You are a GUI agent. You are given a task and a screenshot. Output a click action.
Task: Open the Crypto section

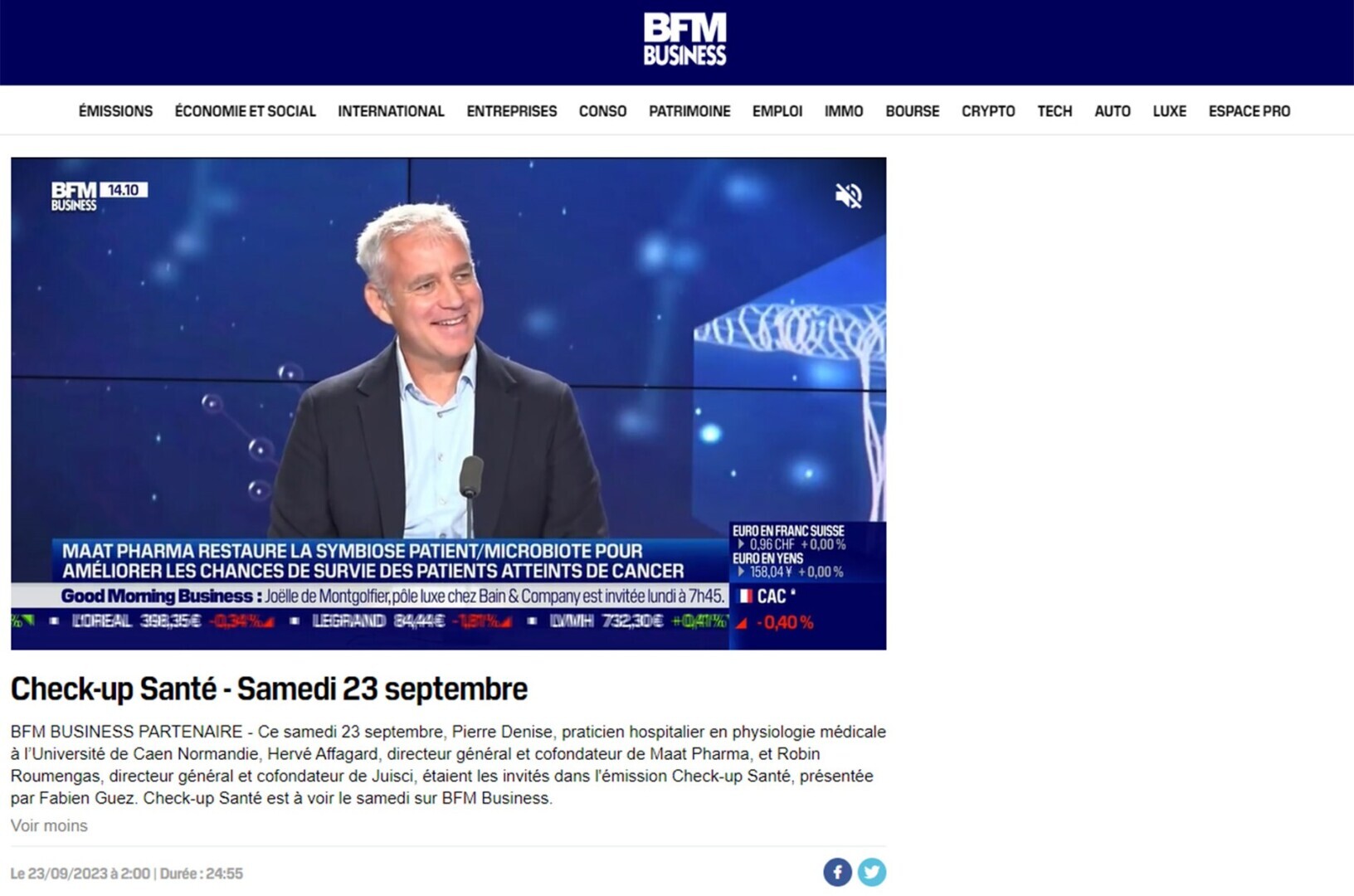point(988,111)
